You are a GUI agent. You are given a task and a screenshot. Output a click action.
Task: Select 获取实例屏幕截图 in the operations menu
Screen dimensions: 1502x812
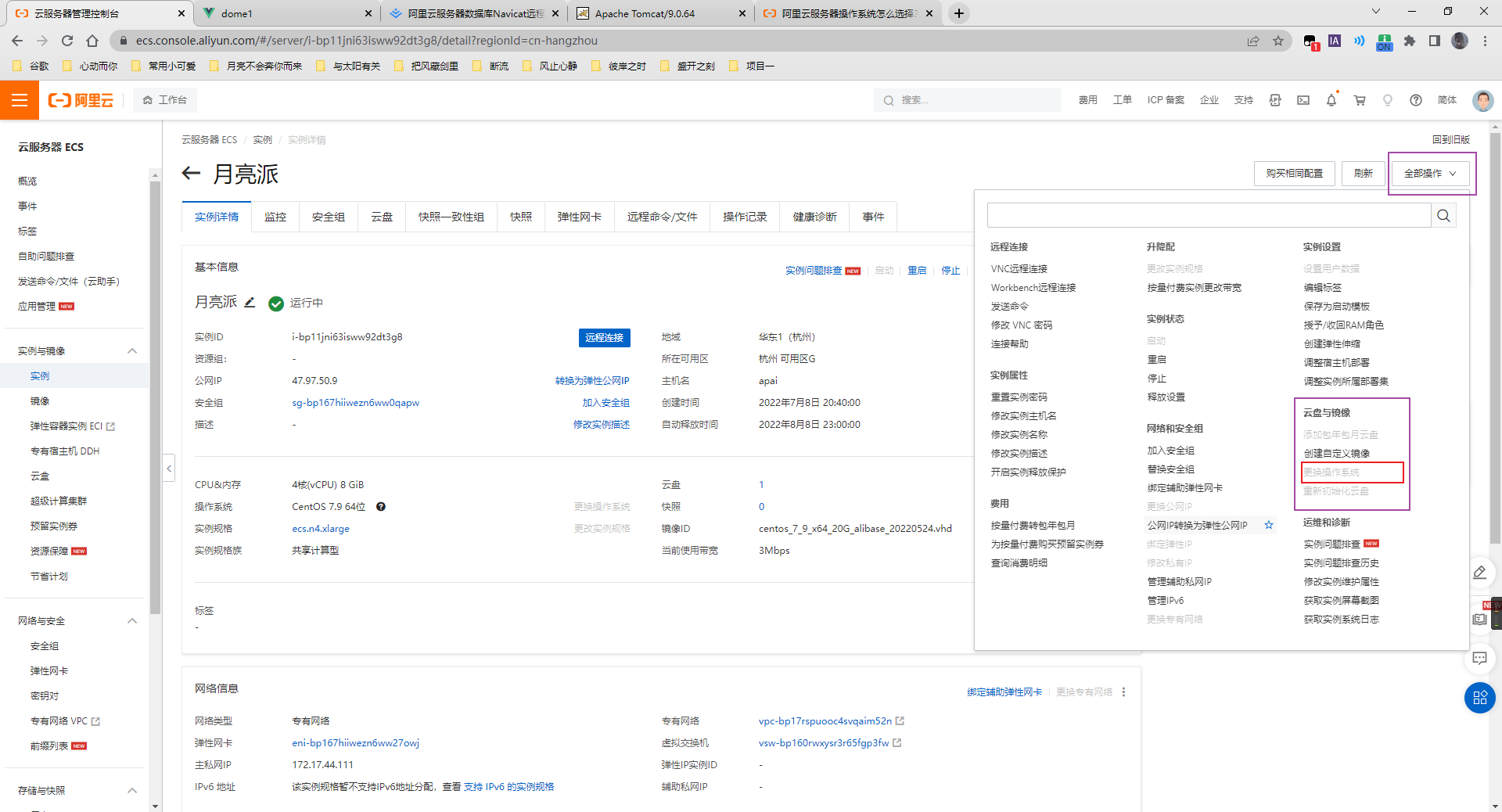coord(1342,600)
